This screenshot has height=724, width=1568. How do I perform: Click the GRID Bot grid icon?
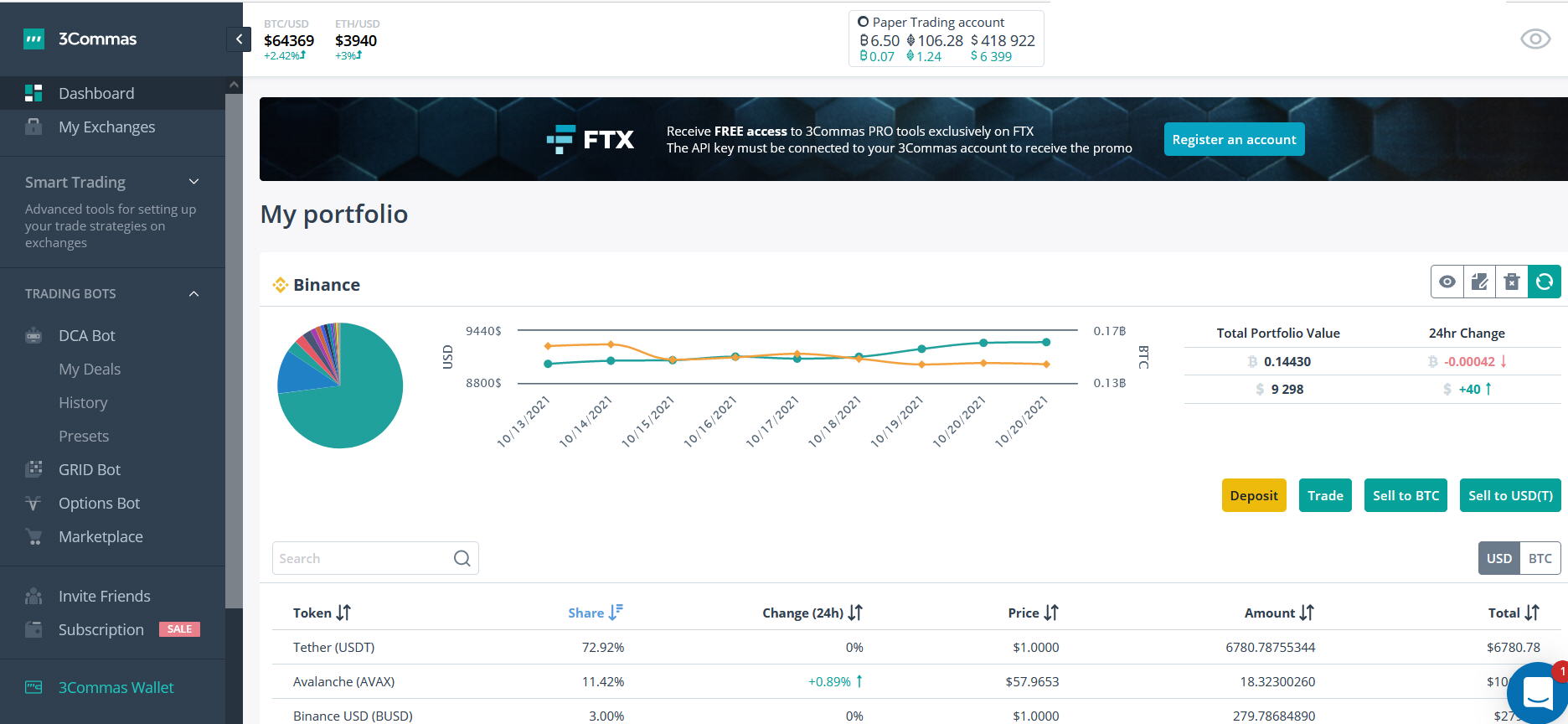click(34, 469)
